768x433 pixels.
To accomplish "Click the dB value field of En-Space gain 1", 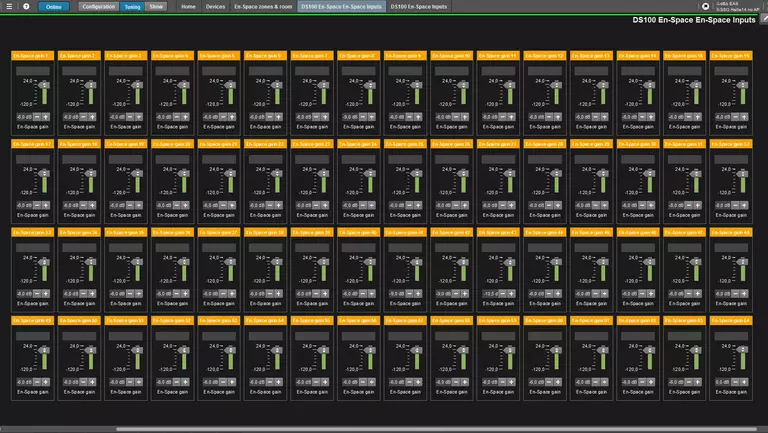I will tap(24, 117).
